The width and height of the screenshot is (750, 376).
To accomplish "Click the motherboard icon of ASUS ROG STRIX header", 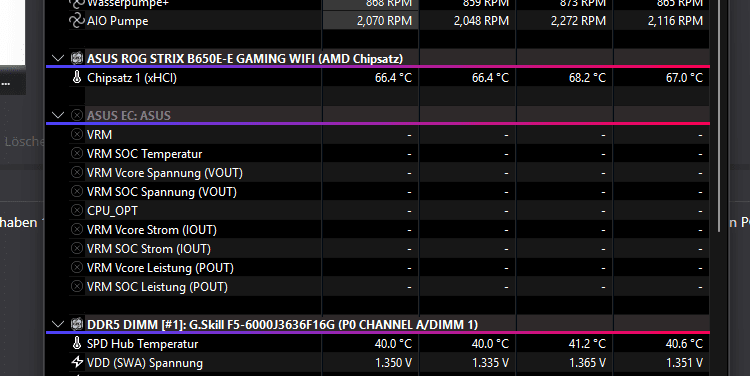I will [77, 58].
